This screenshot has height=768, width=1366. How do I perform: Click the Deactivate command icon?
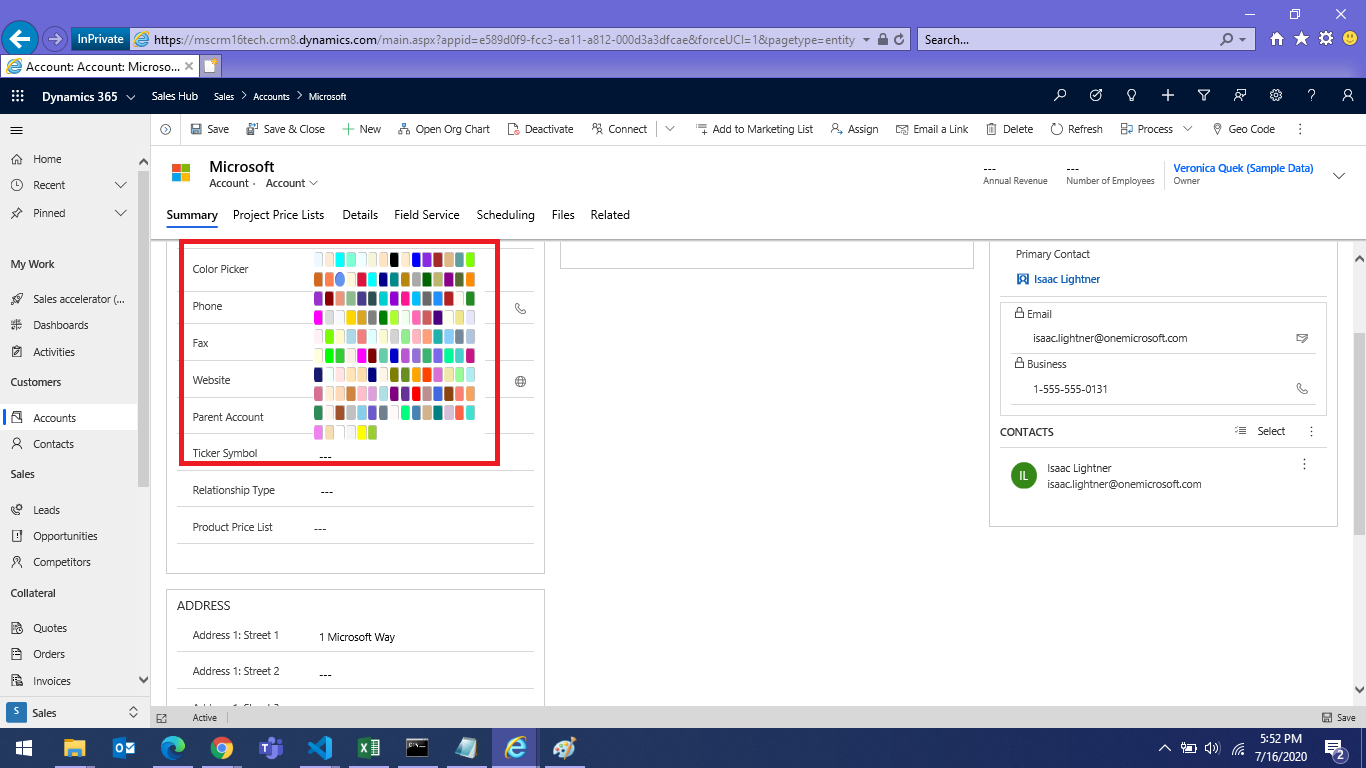[514, 129]
